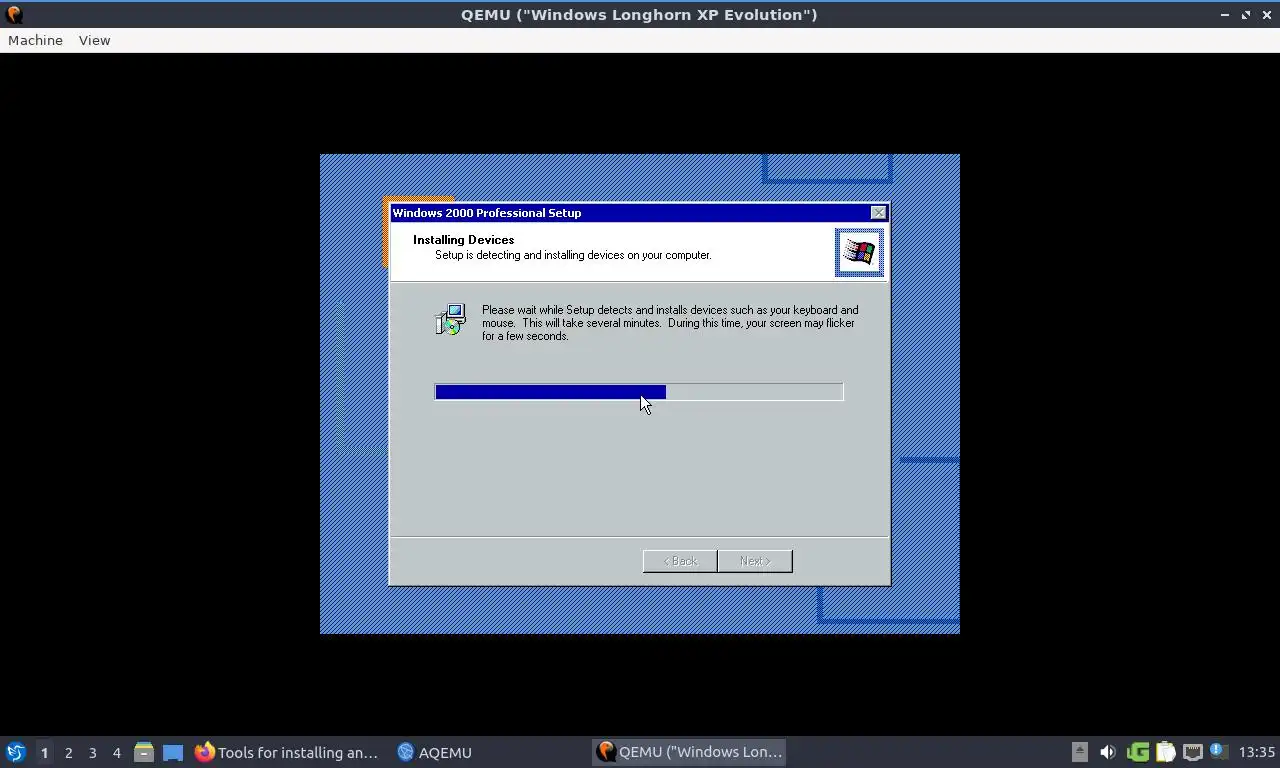Close the QEMU window
Screen dimensions: 1280x768
pyautogui.click(x=1266, y=15)
